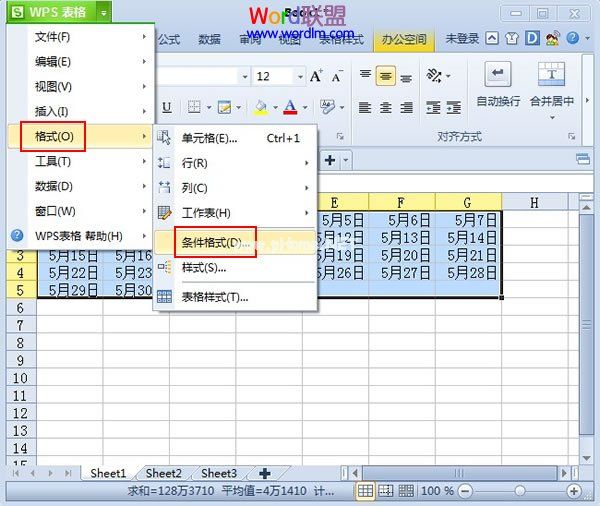Click the fill color bucket icon
Screen dimensions: 600x506
(260, 107)
